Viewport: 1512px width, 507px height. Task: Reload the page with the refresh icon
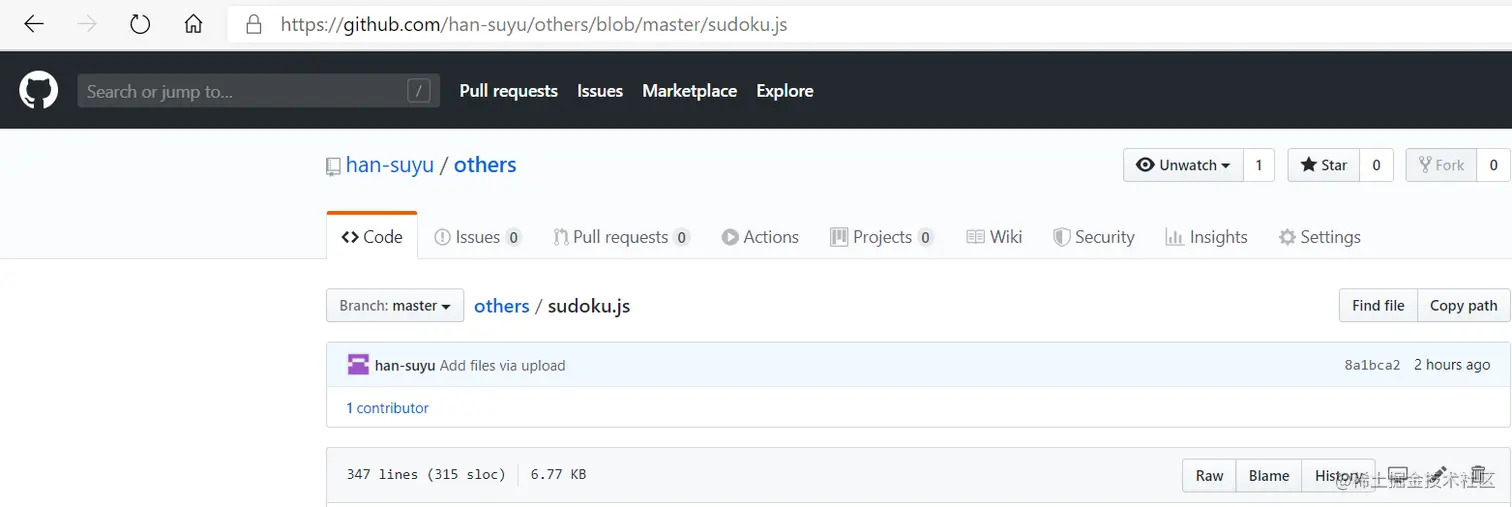click(x=140, y=25)
